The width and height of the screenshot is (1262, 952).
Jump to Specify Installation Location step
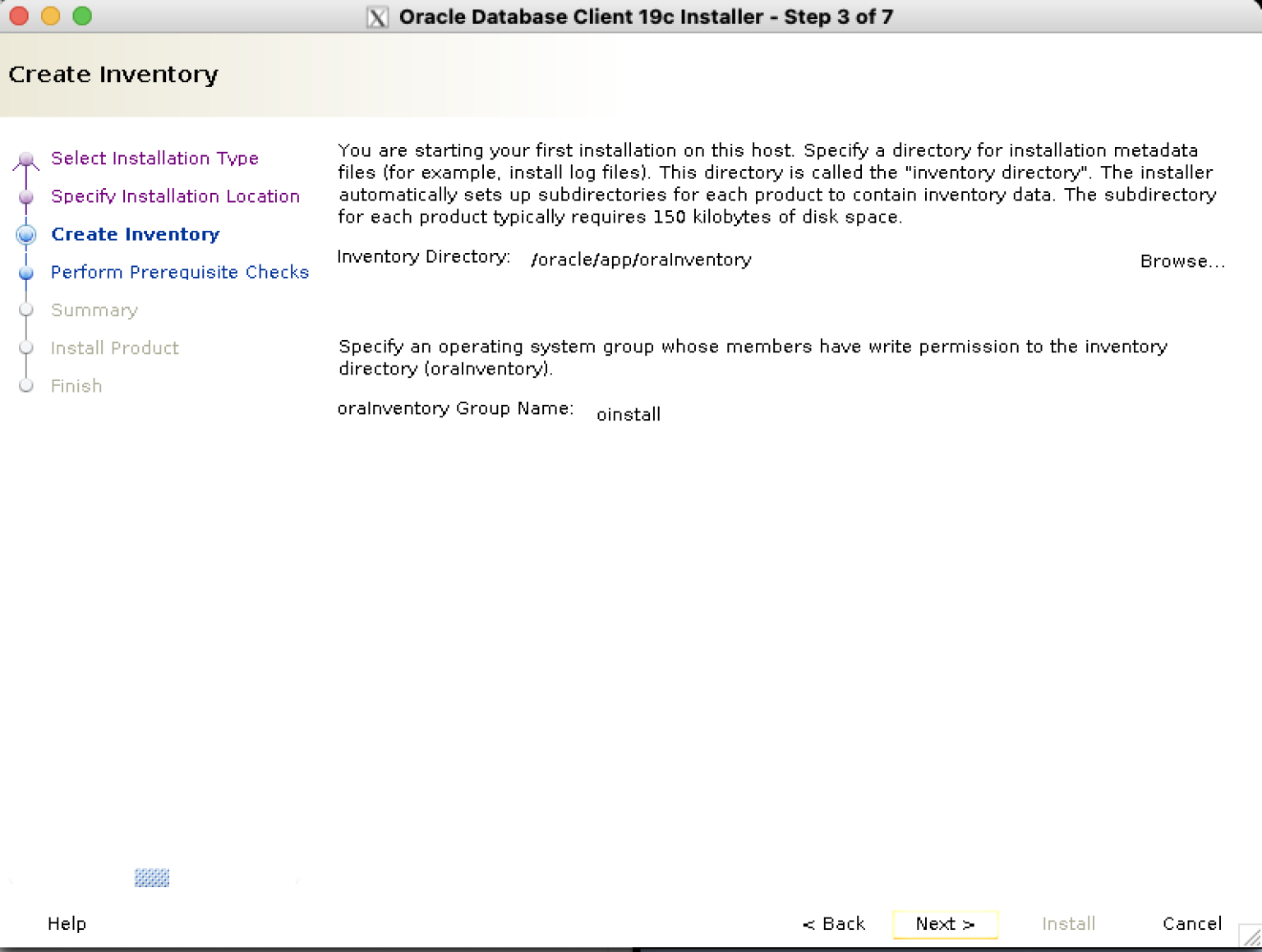point(175,196)
